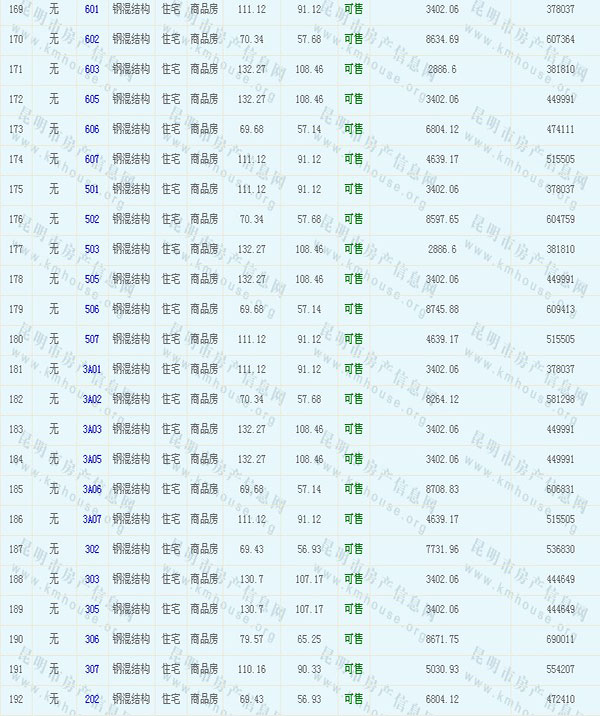The height and width of the screenshot is (716, 600).
Task: Select the room 603 link
Action: point(92,69)
